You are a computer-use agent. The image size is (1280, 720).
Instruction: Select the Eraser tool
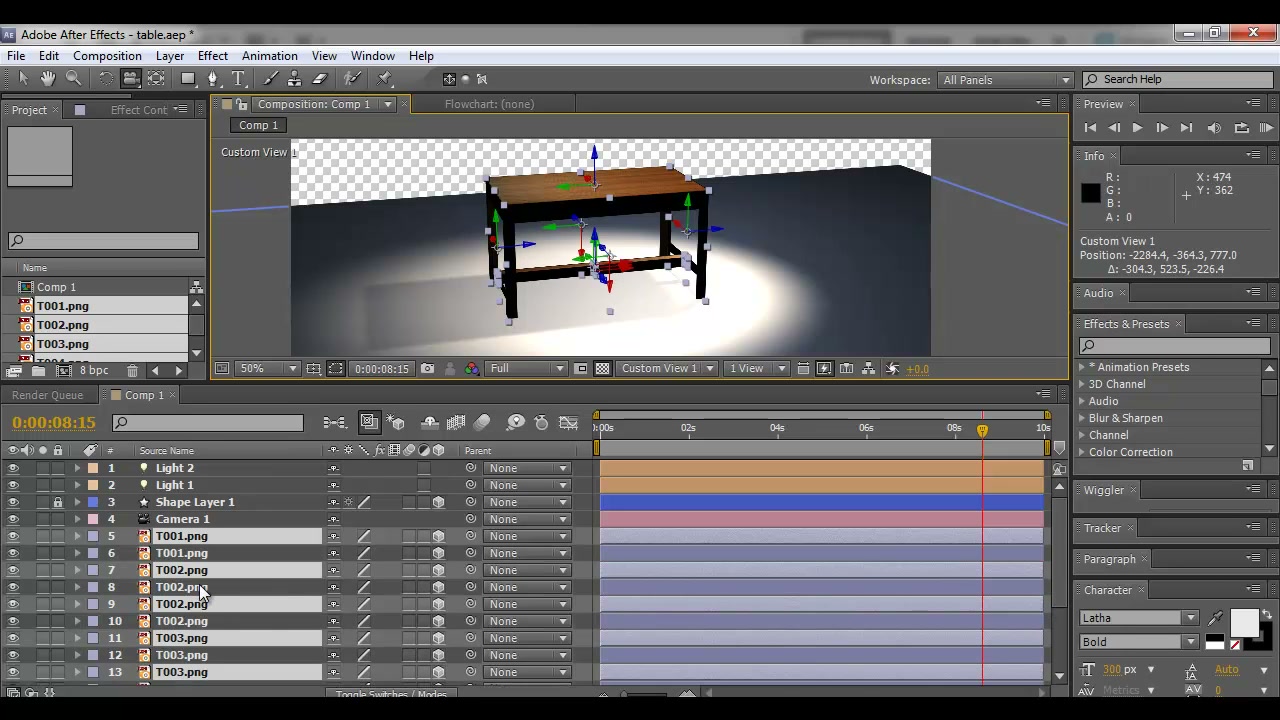point(320,79)
